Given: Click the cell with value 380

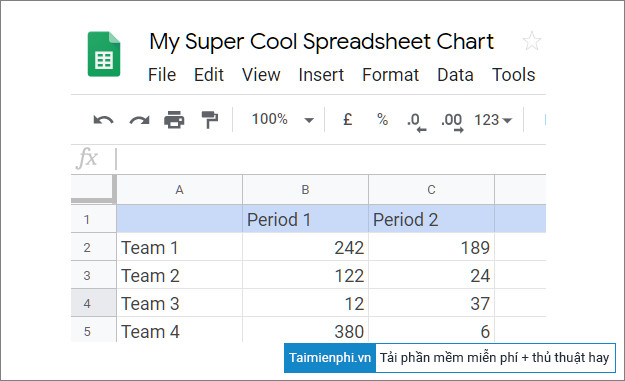Looking at the screenshot, I should click(x=305, y=330).
